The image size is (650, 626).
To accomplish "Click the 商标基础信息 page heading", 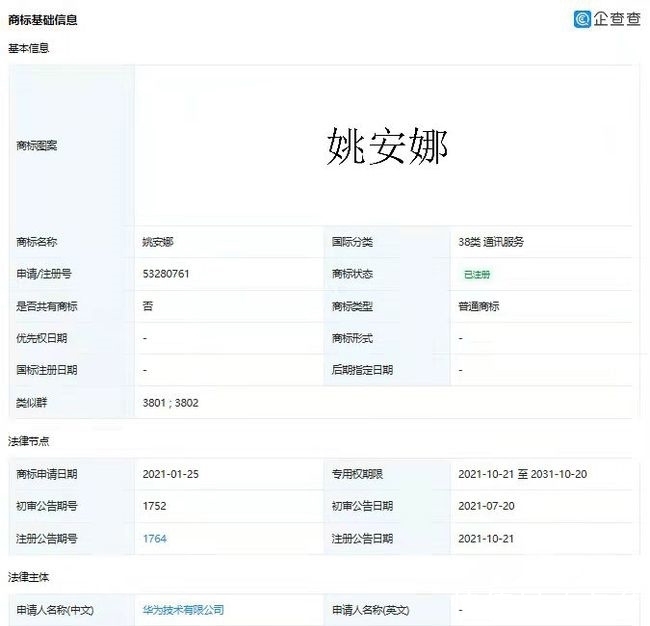I will tap(43, 19).
